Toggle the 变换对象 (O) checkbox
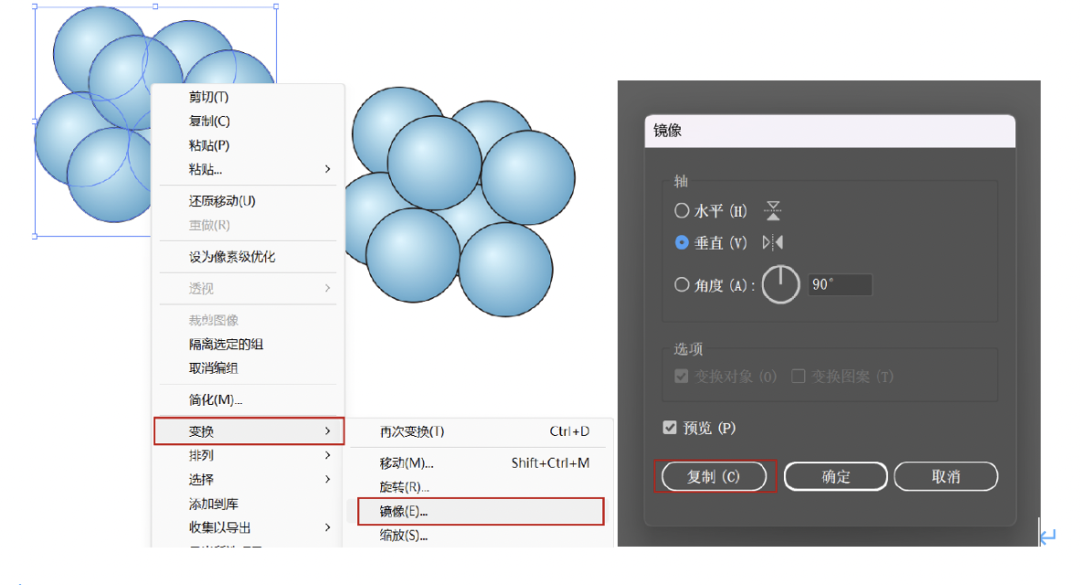 (681, 376)
